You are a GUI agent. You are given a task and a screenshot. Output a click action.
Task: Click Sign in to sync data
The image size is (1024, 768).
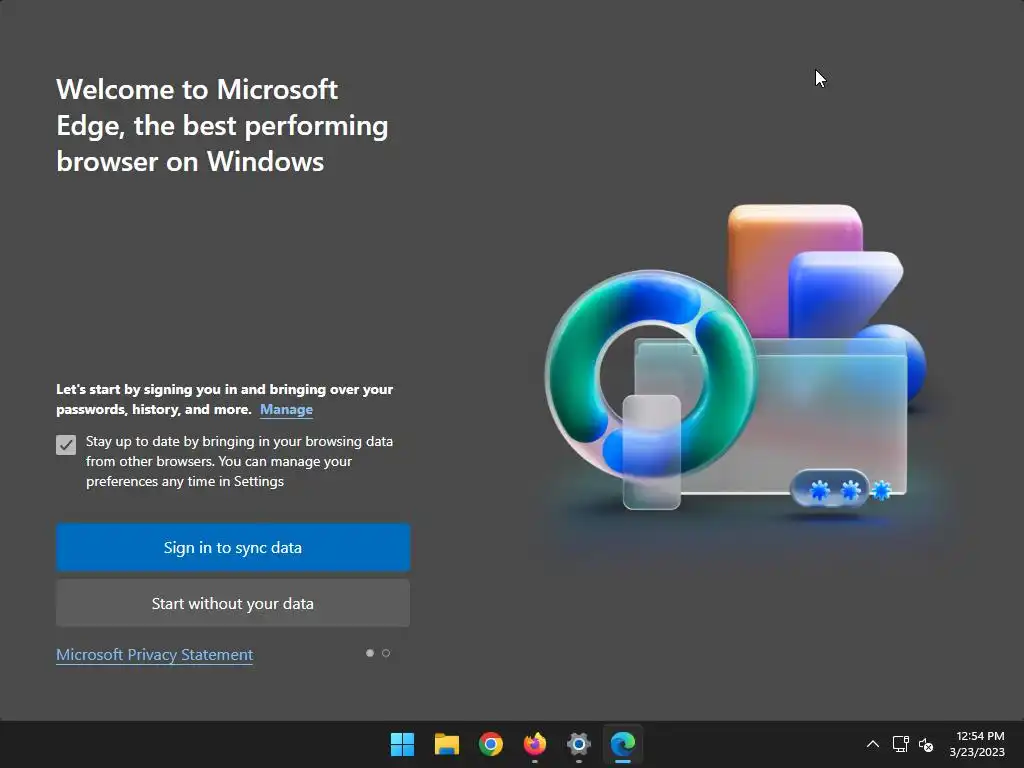(233, 547)
